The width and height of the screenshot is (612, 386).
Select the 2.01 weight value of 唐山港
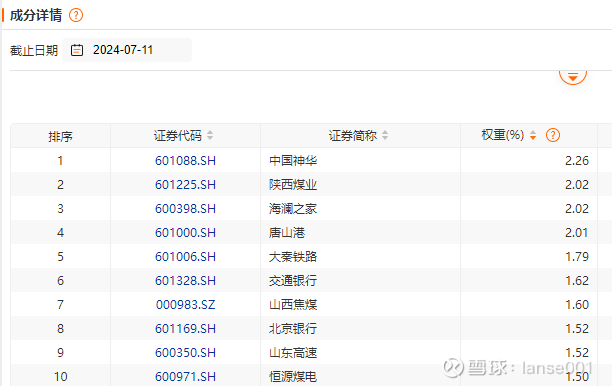point(577,233)
